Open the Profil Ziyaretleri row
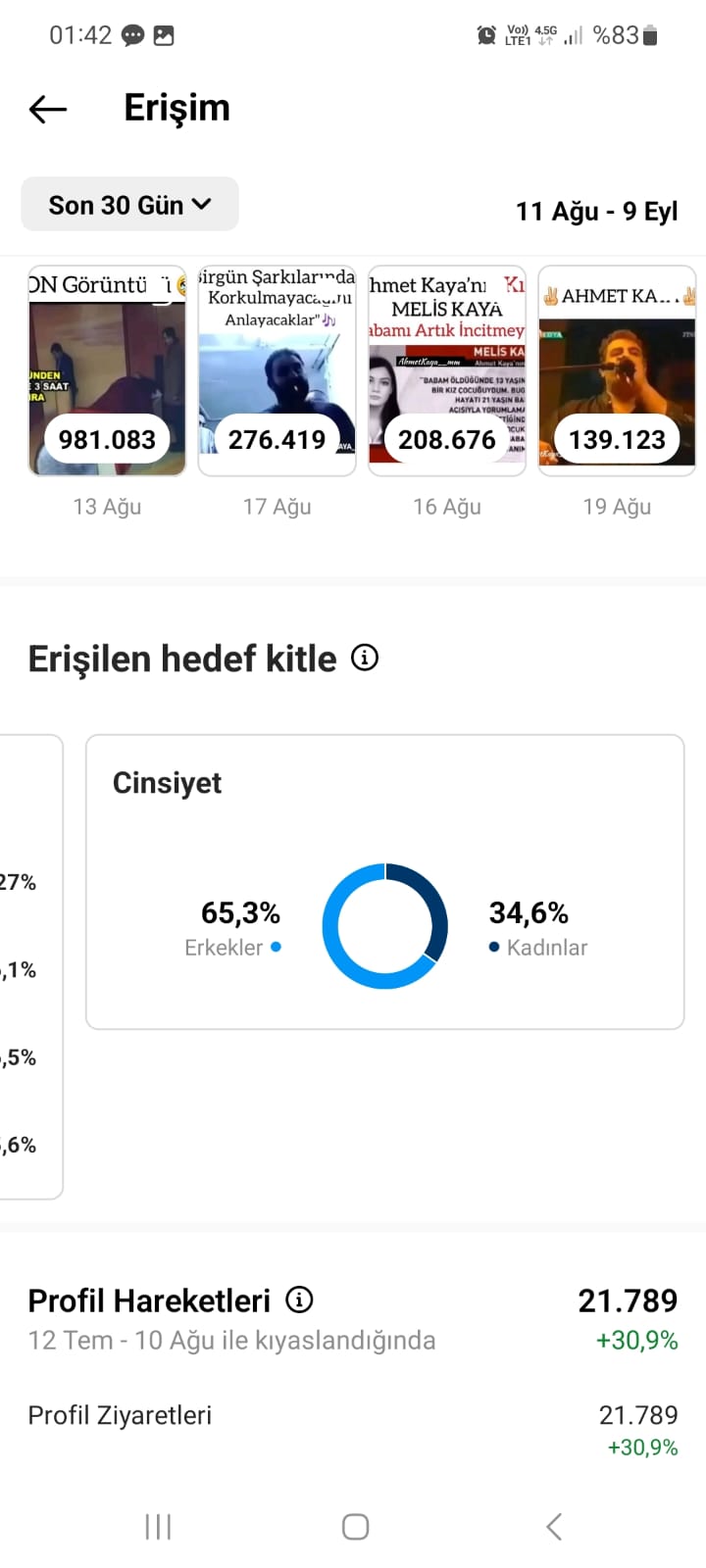 tap(353, 1430)
